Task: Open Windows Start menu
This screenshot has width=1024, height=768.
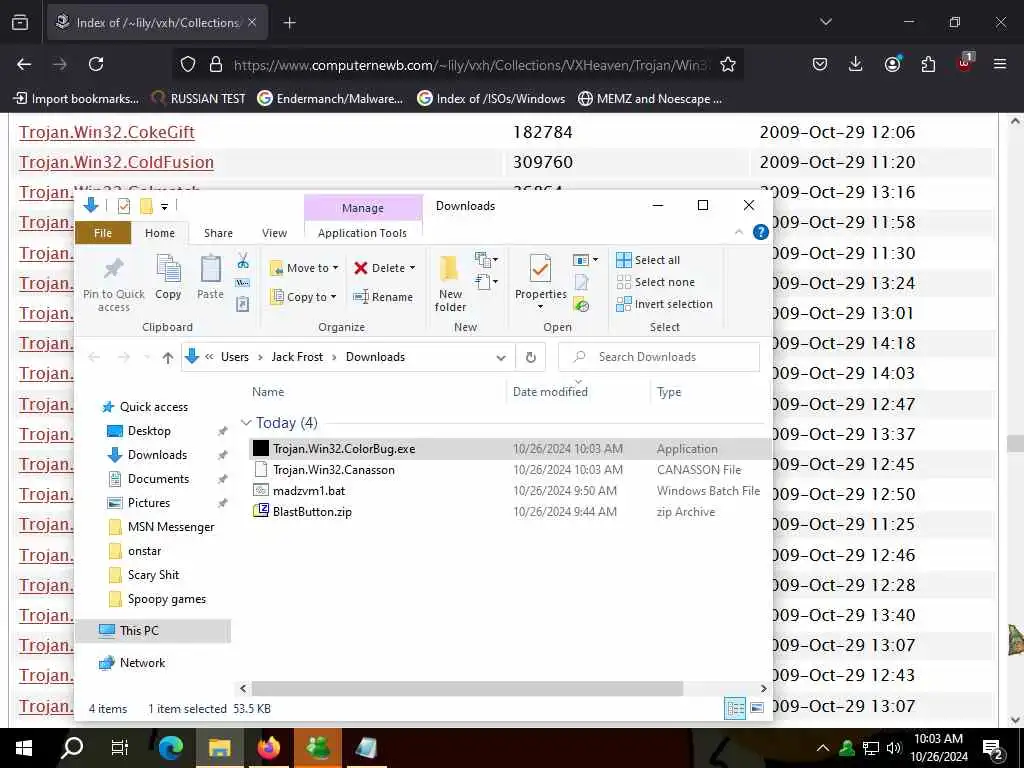Action: (24, 747)
